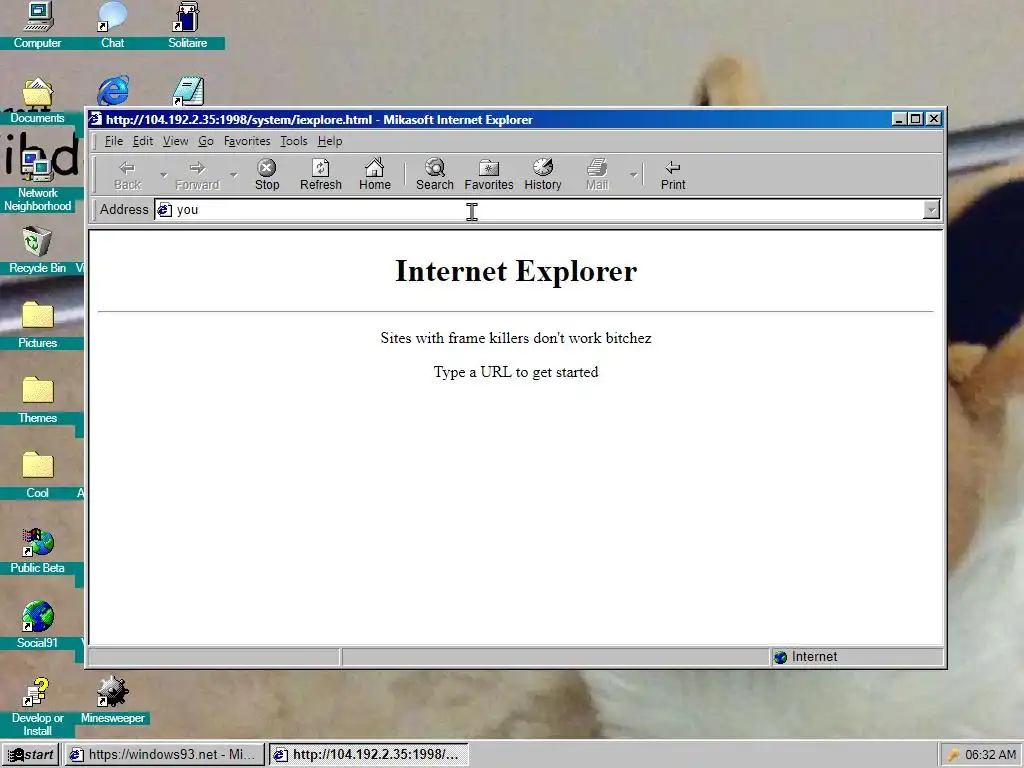Click the Mail toolbar button

tap(596, 175)
